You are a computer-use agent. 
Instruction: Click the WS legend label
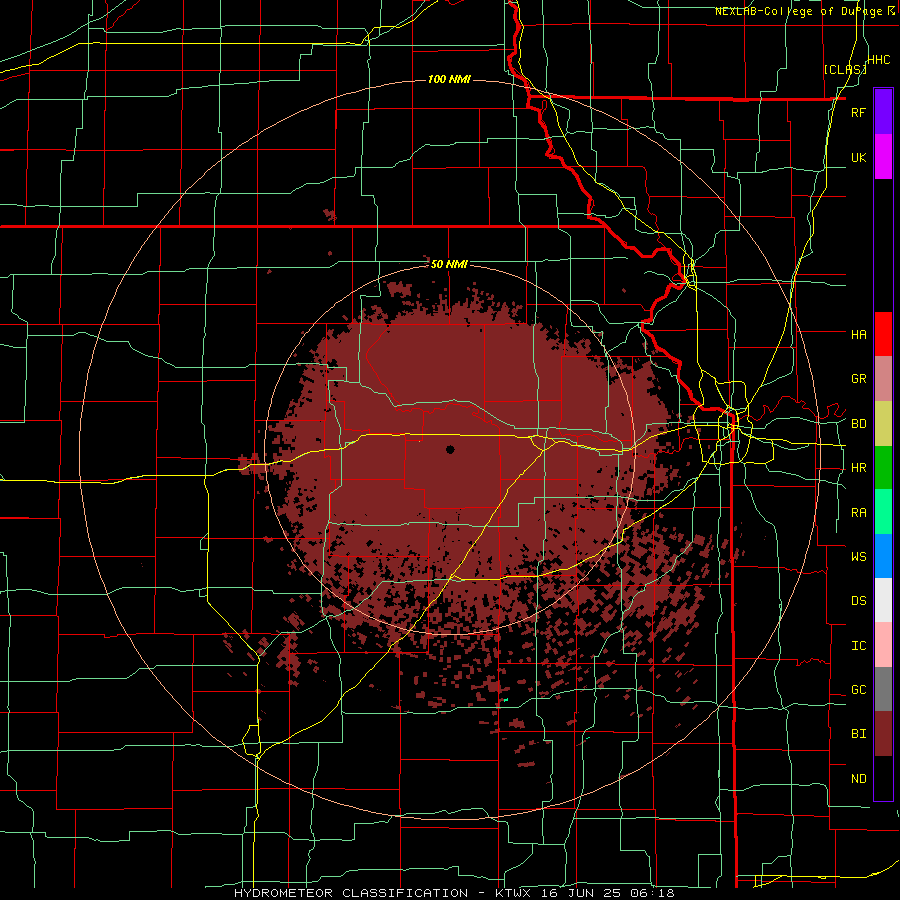click(x=858, y=557)
